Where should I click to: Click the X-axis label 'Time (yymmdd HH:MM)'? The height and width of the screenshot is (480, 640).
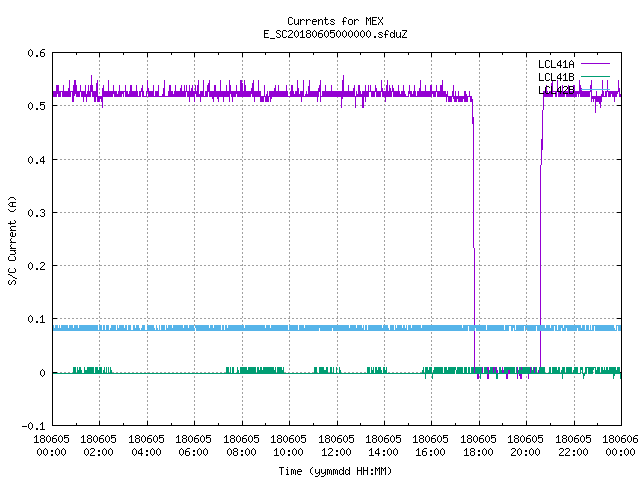click(335, 471)
